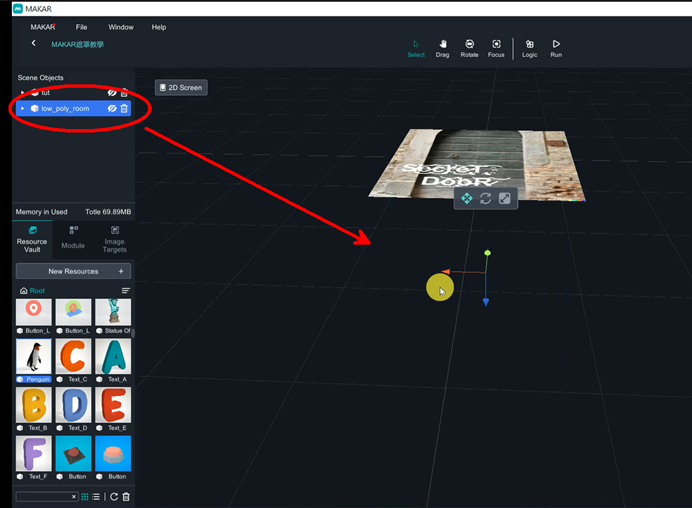
Task: Toggle visibility of low_poly_room
Action: point(112,108)
